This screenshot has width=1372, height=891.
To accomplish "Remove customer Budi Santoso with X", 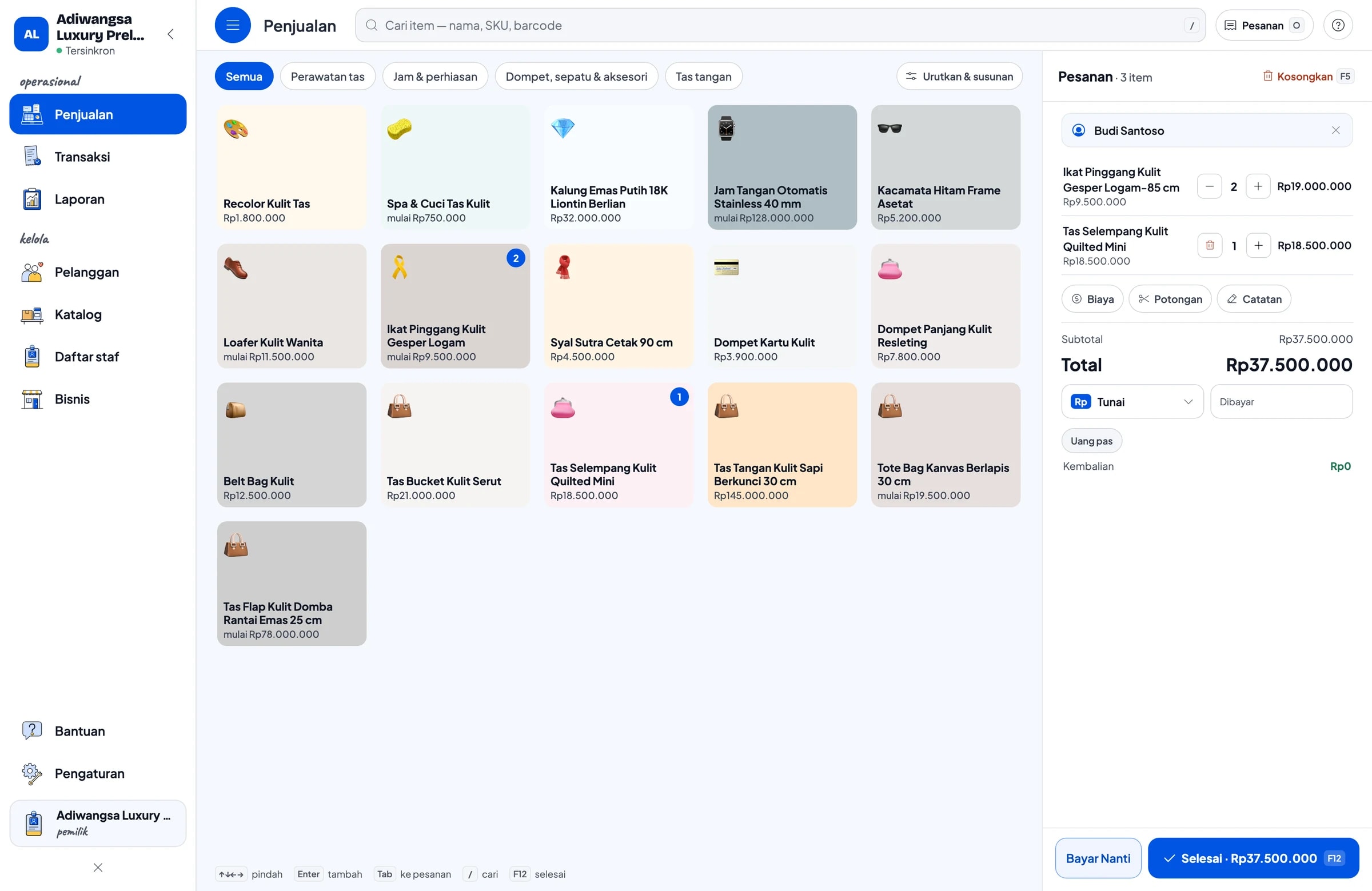I will [1335, 130].
